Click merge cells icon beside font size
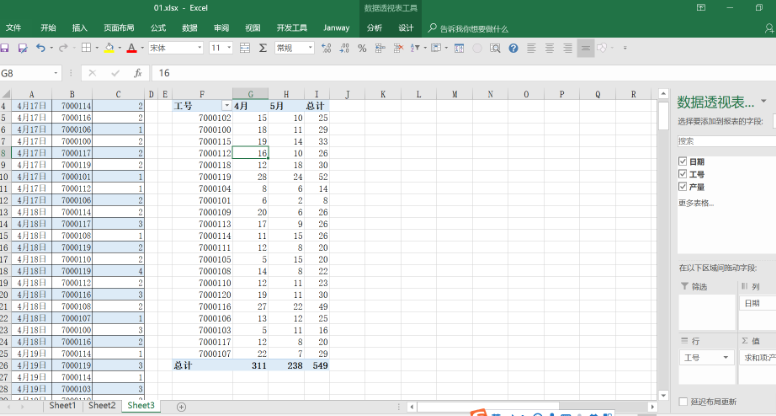The width and height of the screenshot is (776, 416). 244,48
